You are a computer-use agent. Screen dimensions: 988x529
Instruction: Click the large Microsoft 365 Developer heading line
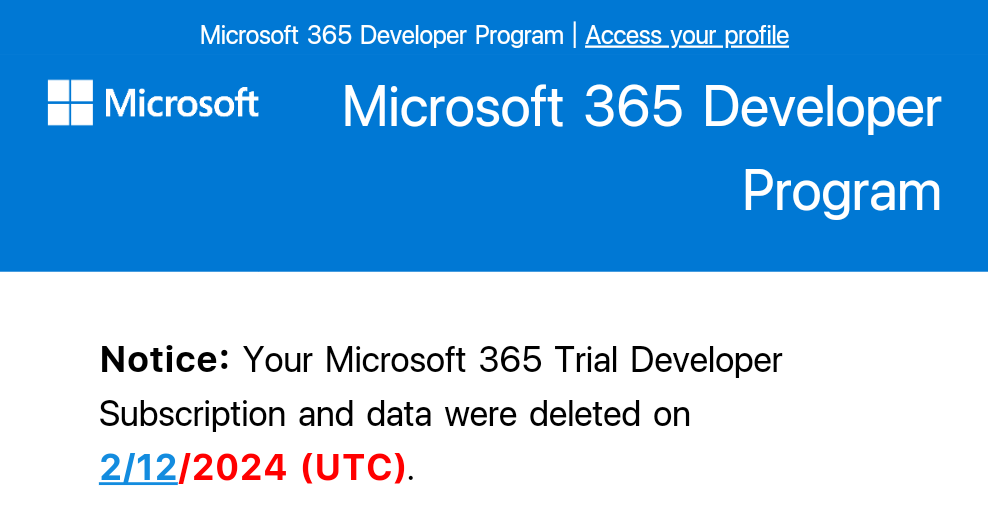(x=641, y=107)
